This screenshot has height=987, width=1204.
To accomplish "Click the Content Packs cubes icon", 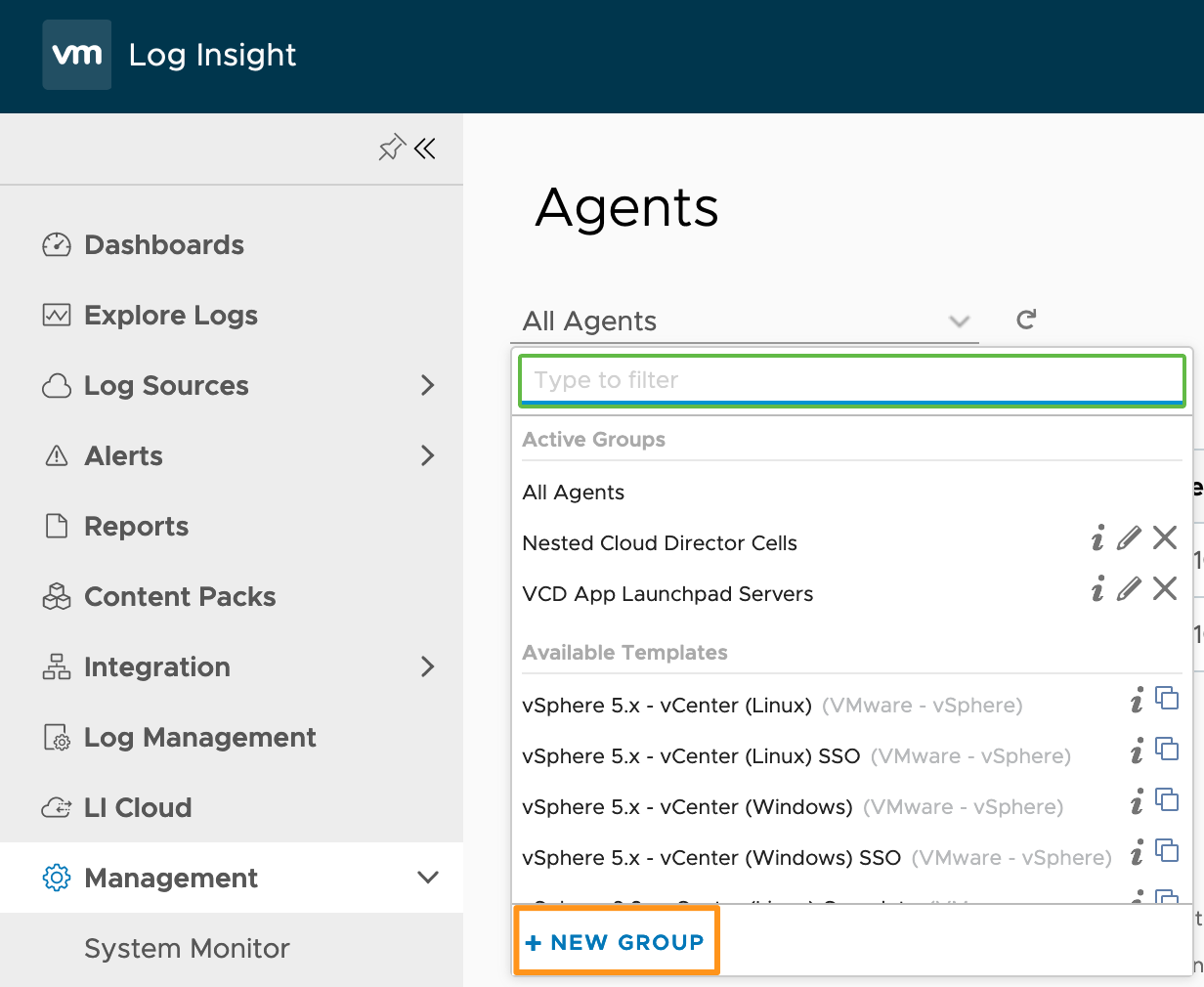I will click(57, 596).
